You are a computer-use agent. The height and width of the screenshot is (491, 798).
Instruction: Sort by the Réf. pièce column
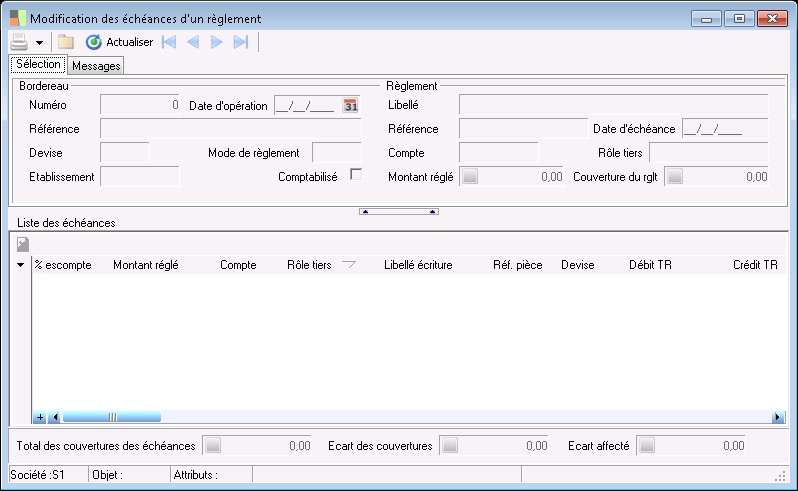pyautogui.click(x=518, y=265)
